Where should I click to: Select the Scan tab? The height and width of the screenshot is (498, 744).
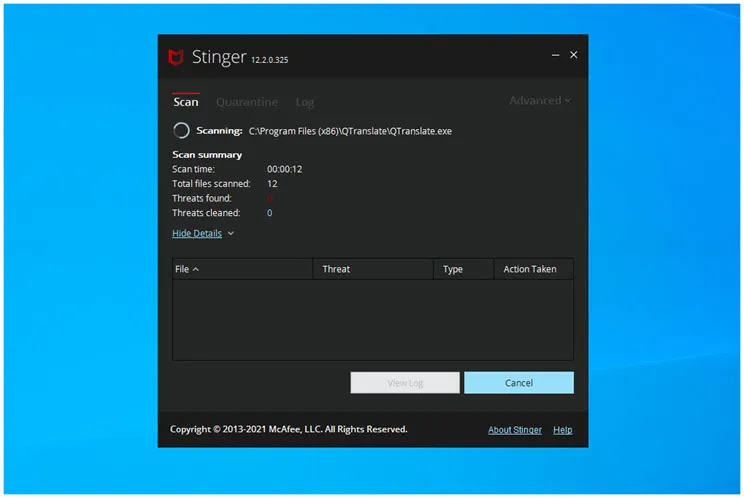click(x=186, y=101)
